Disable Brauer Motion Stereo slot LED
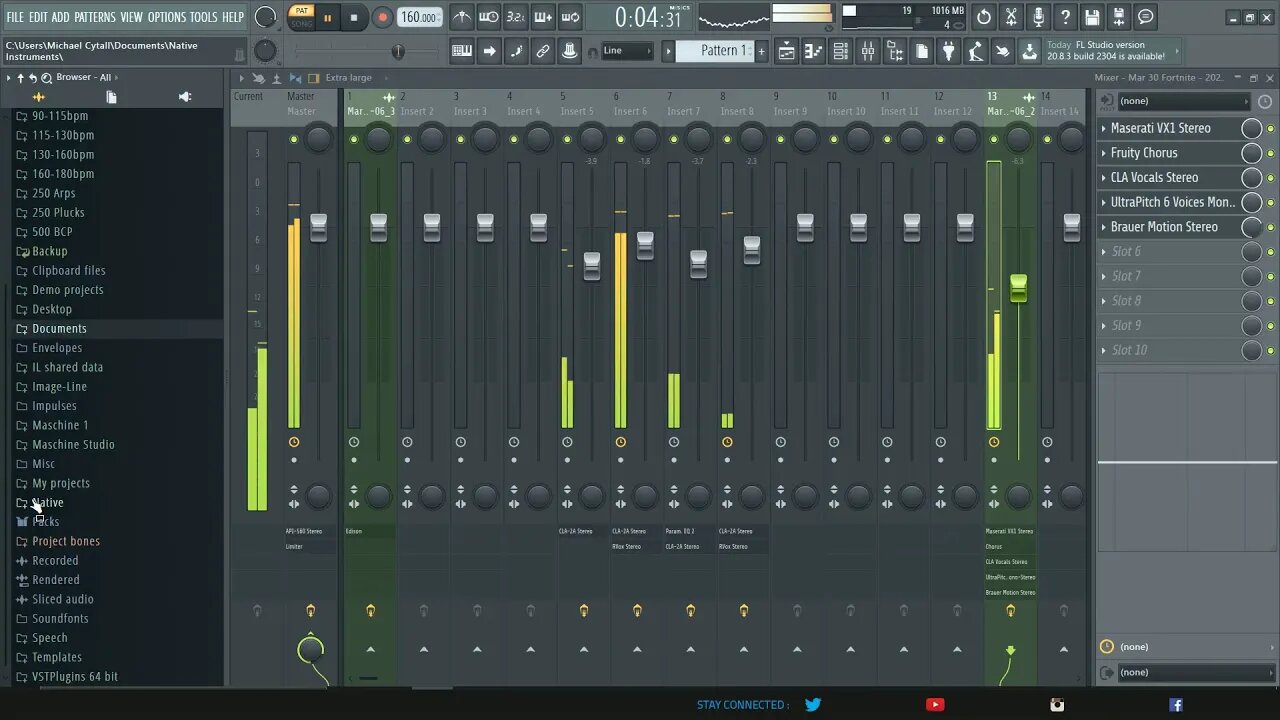Screen dimensions: 1280x720 [1270, 227]
